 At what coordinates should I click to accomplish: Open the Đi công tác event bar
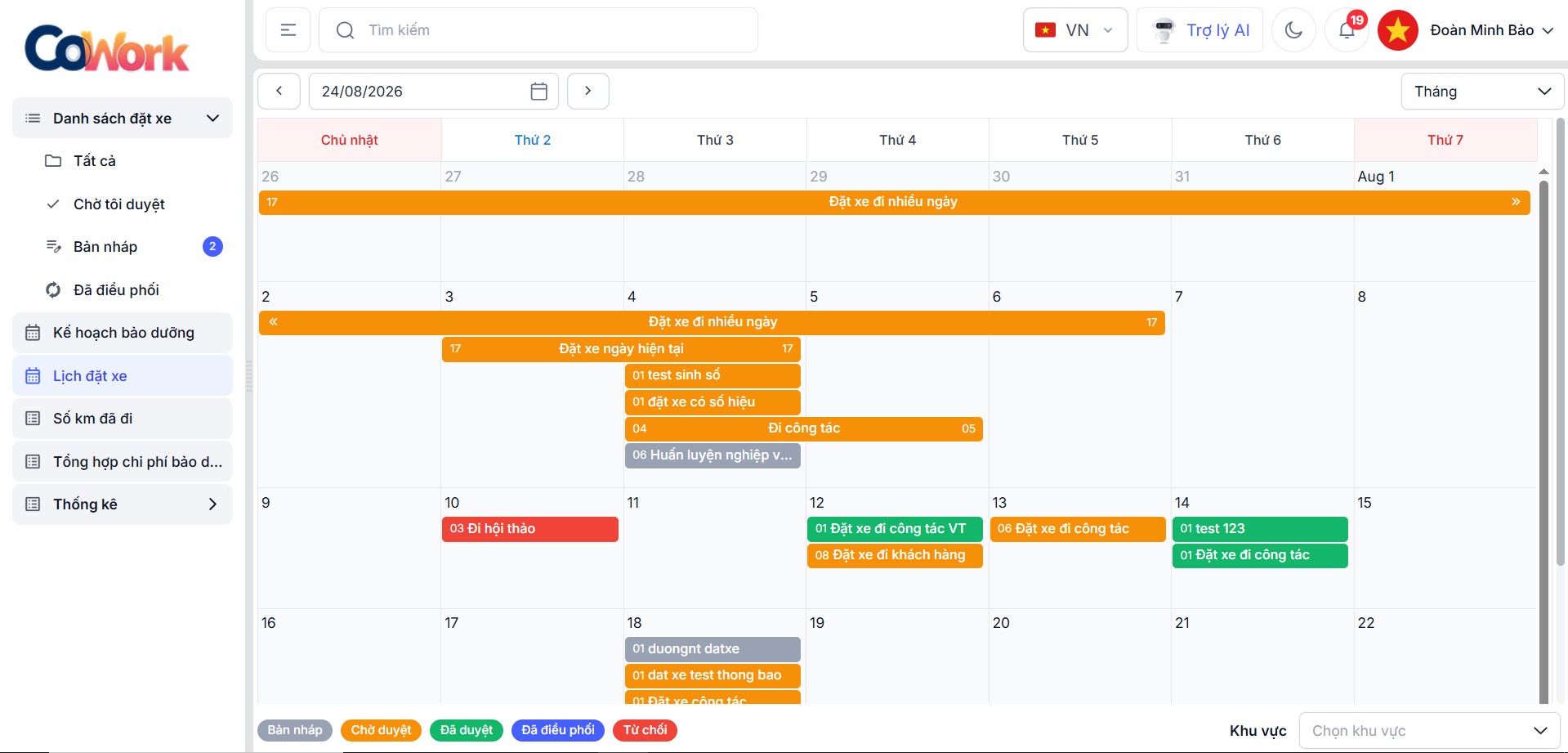click(x=804, y=428)
